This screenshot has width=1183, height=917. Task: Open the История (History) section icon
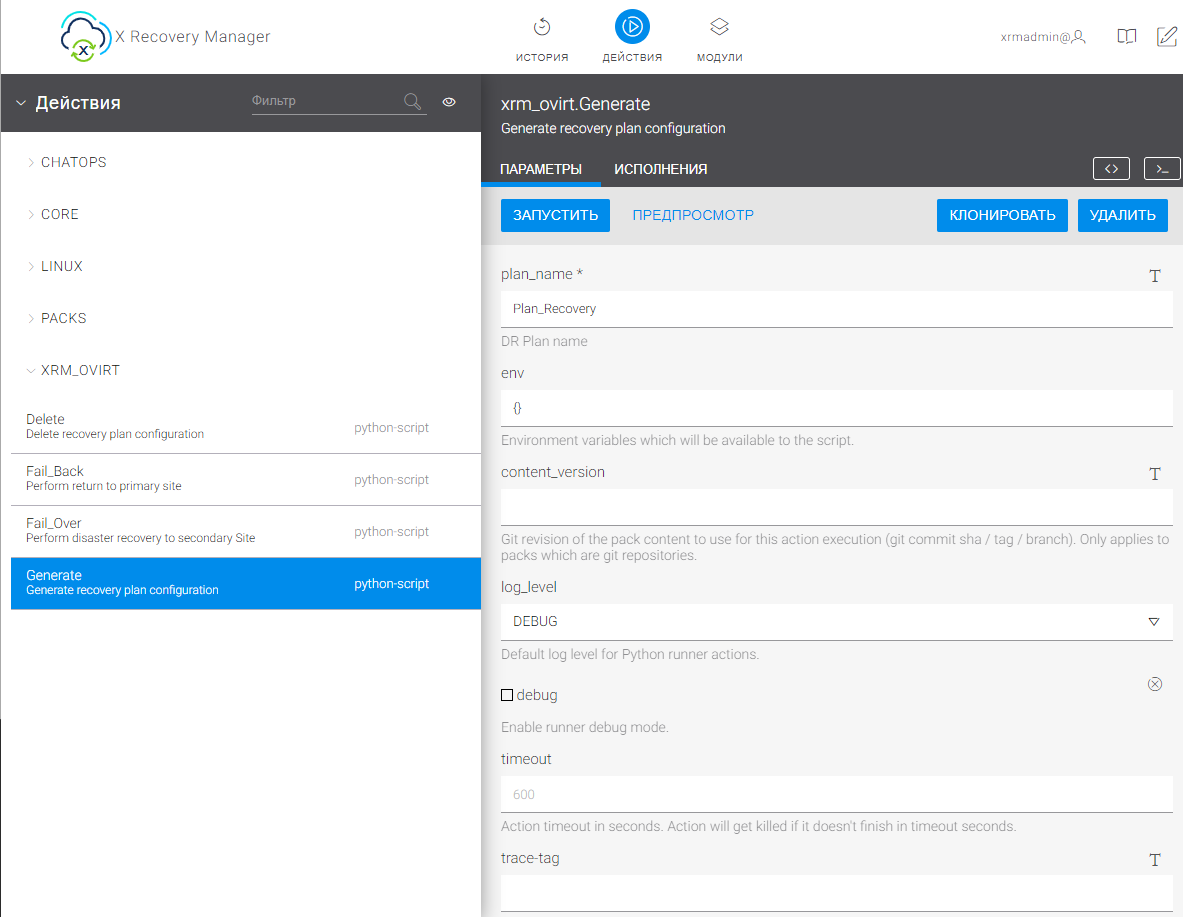[x=542, y=27]
